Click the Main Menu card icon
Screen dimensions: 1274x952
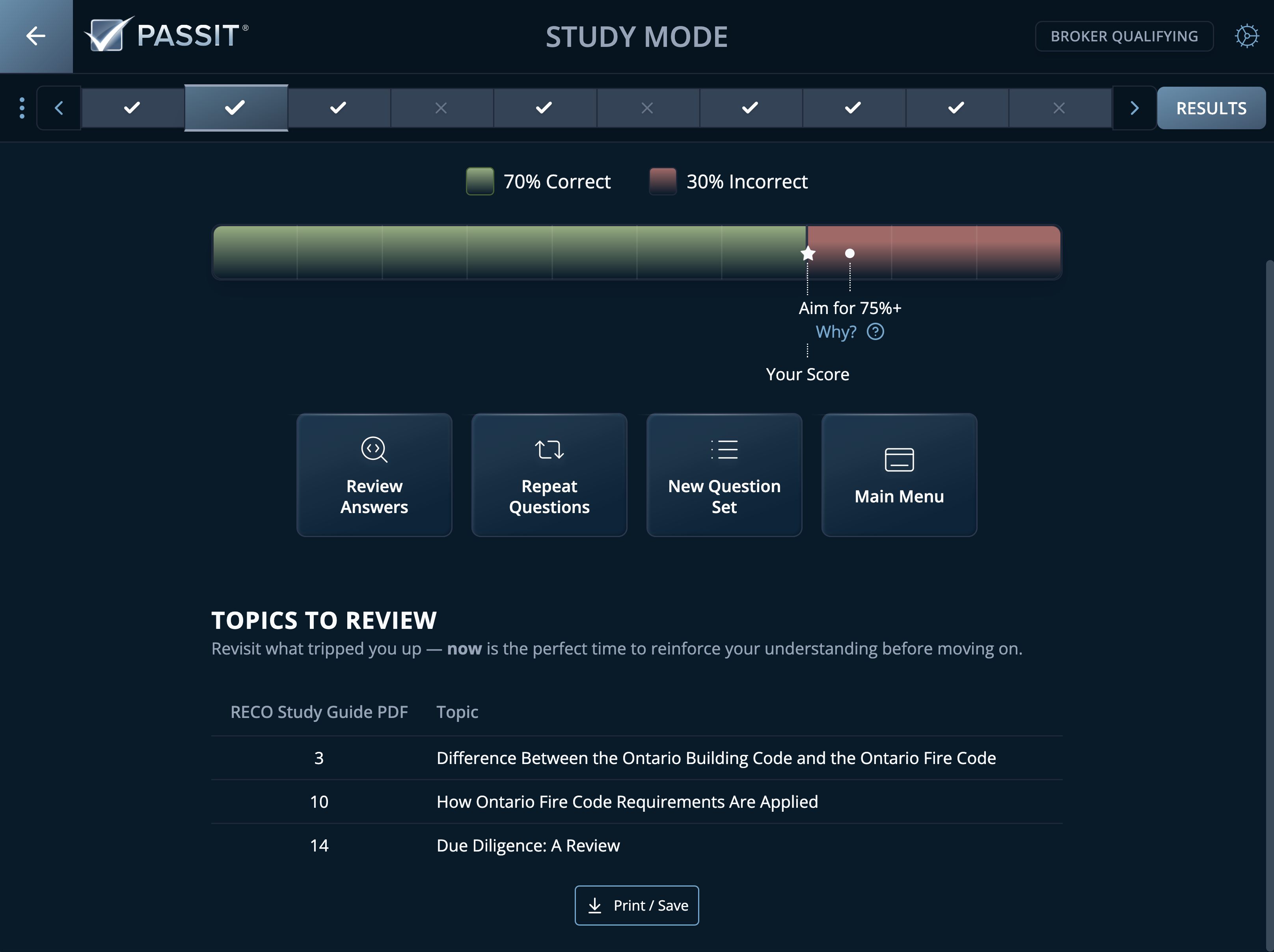898,459
